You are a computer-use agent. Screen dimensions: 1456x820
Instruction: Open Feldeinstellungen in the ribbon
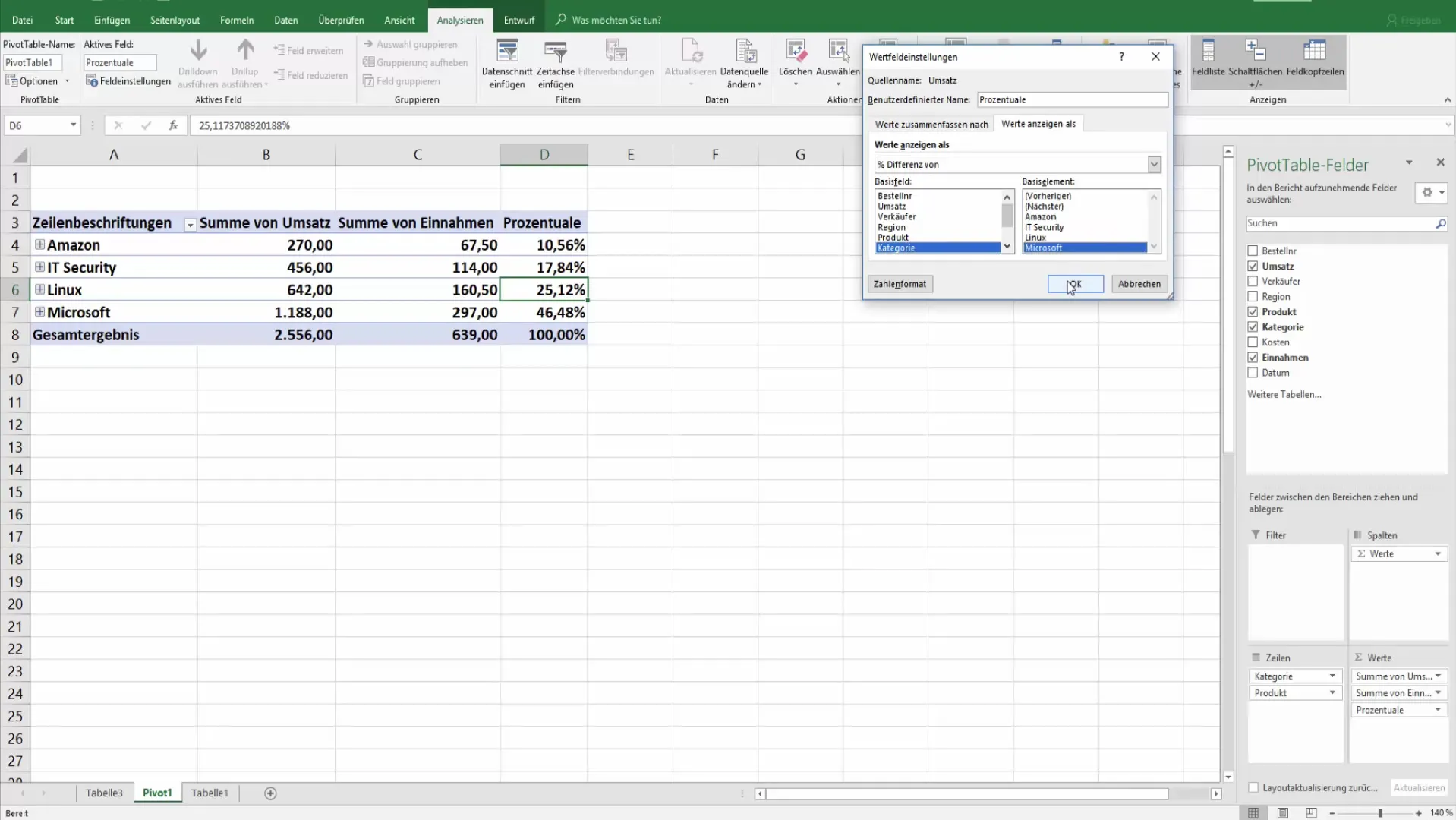[x=128, y=81]
